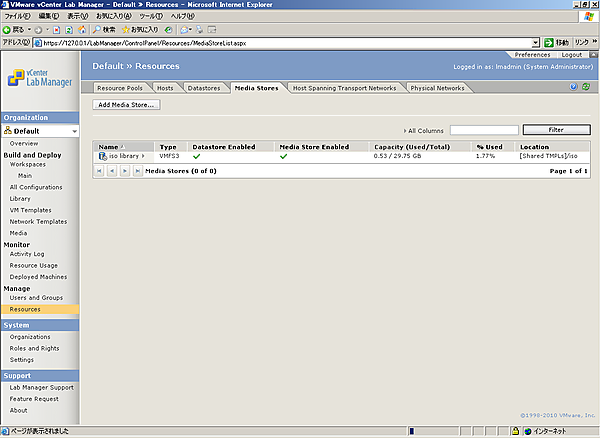This screenshot has height=438, width=600.
Task: Sort by % Used column header
Action: (x=489, y=147)
